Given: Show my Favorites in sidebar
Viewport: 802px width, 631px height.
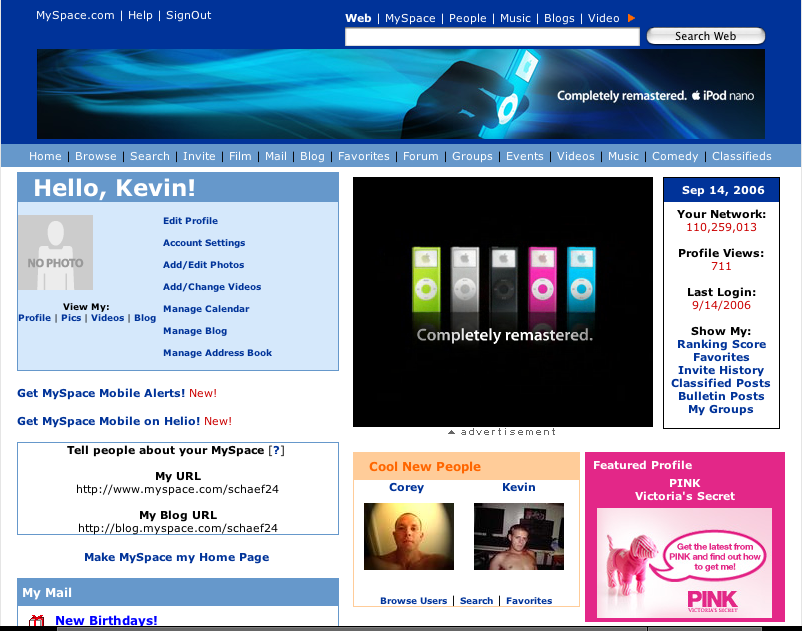Looking at the screenshot, I should [x=721, y=357].
